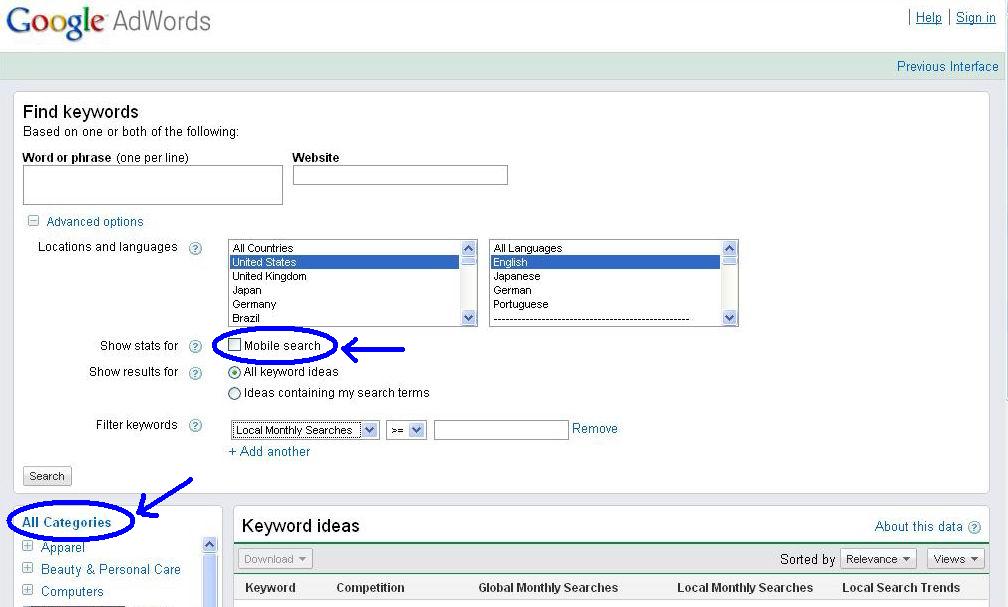Viewport: 1008px width, 607px height.
Task: Select English in language list
Action: [606, 262]
